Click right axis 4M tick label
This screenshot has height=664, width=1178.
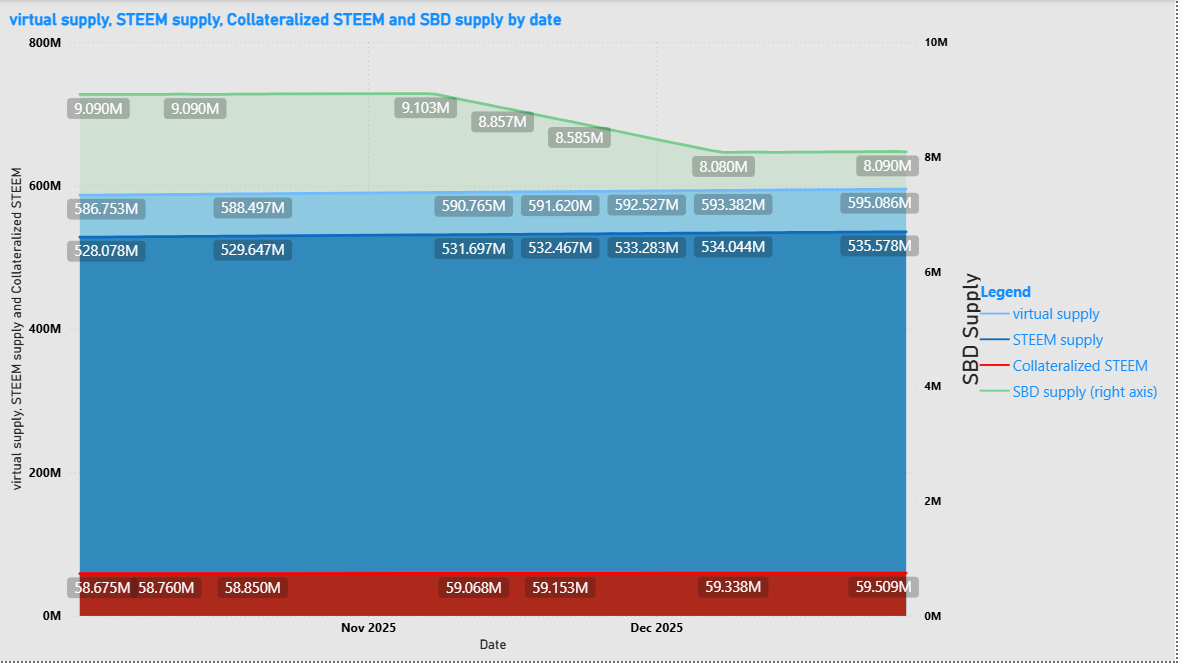932,386
